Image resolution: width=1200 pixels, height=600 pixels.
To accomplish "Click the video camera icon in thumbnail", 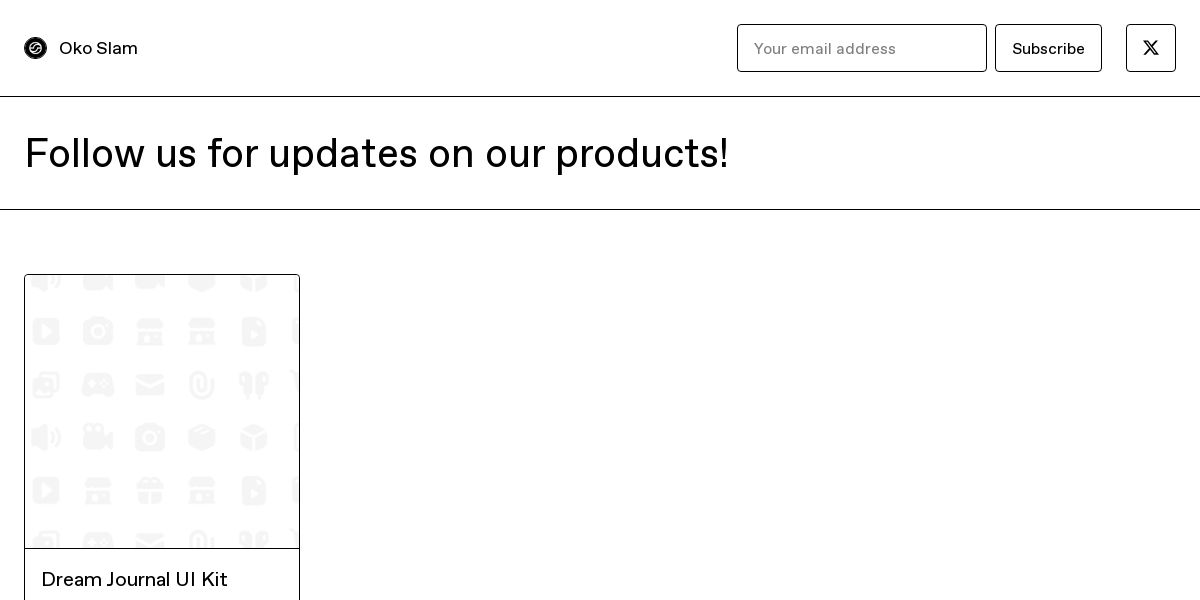I will [98, 437].
